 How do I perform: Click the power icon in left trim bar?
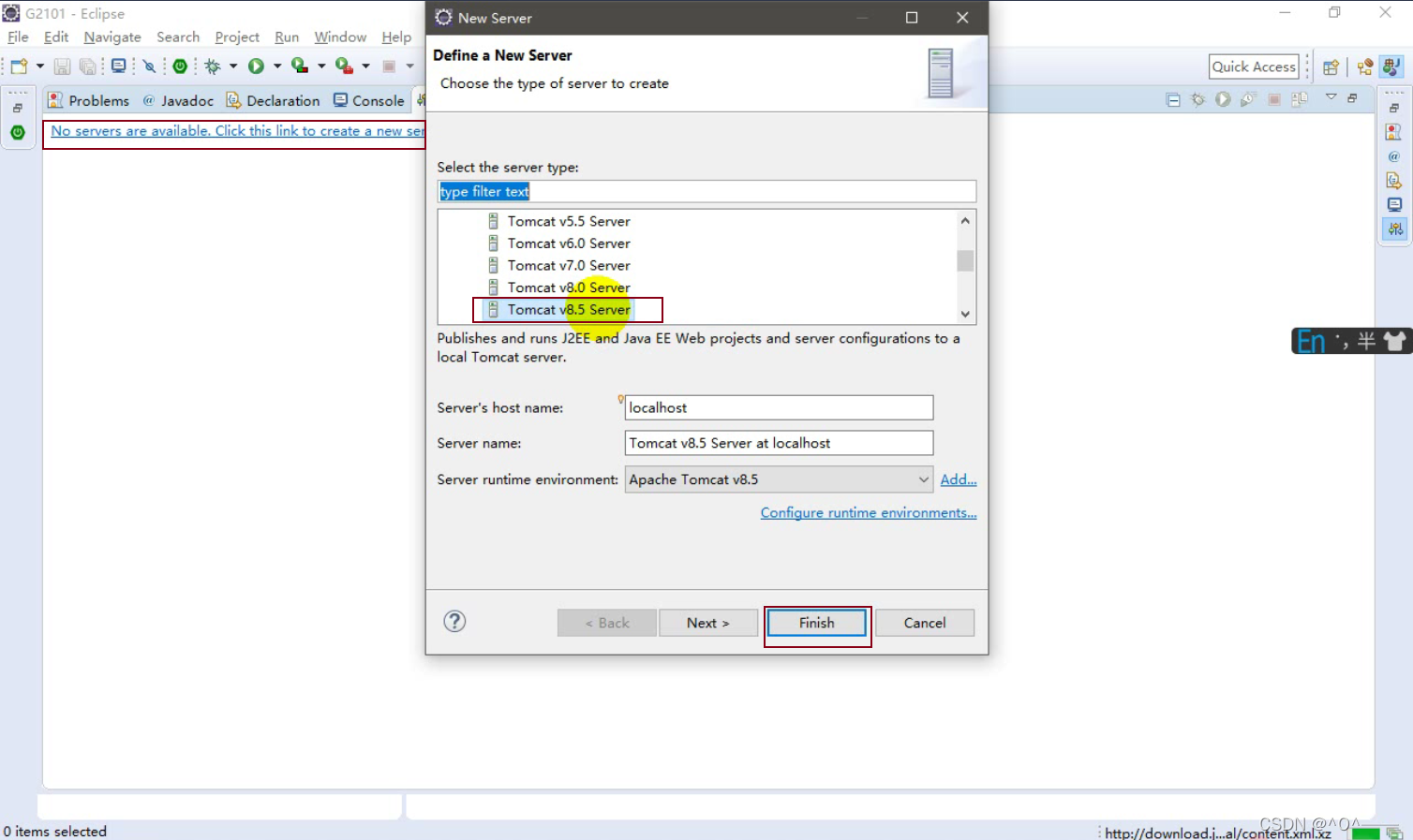coord(18,133)
